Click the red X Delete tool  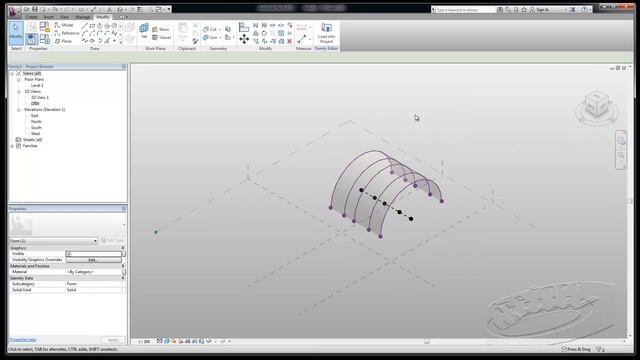click(x=289, y=41)
